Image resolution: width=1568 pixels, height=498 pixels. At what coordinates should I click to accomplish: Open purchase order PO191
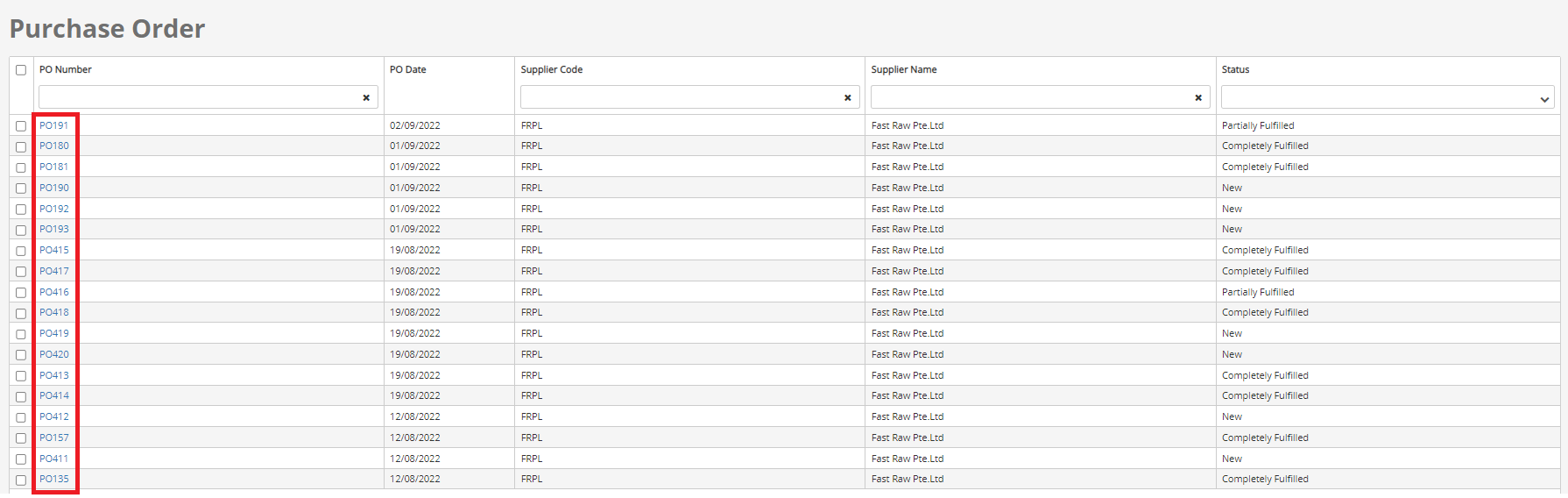tap(53, 125)
